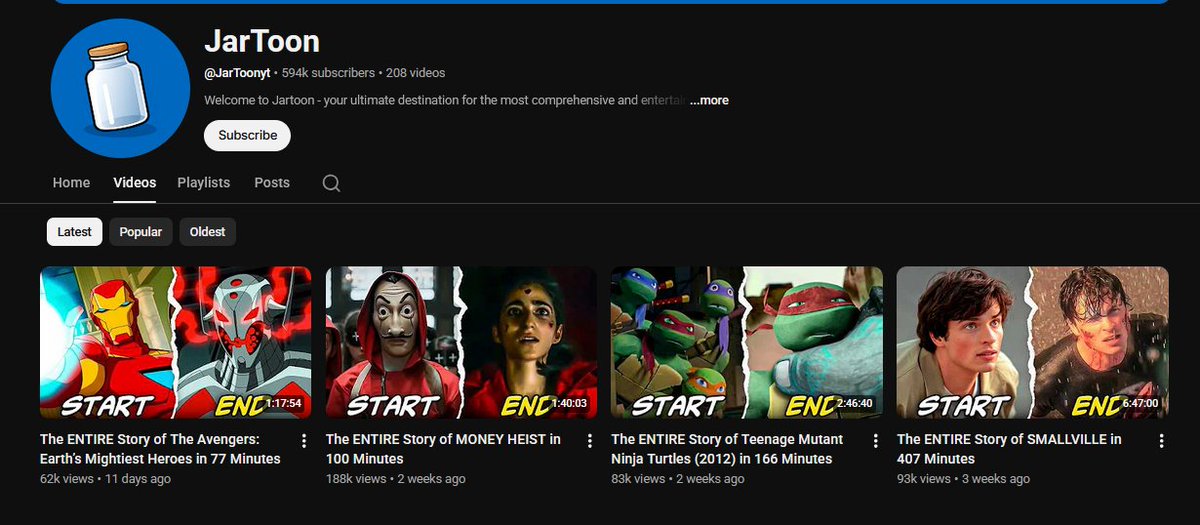
Task: Click the 'Welcome to Jartoon' description text
Action: 445,101
